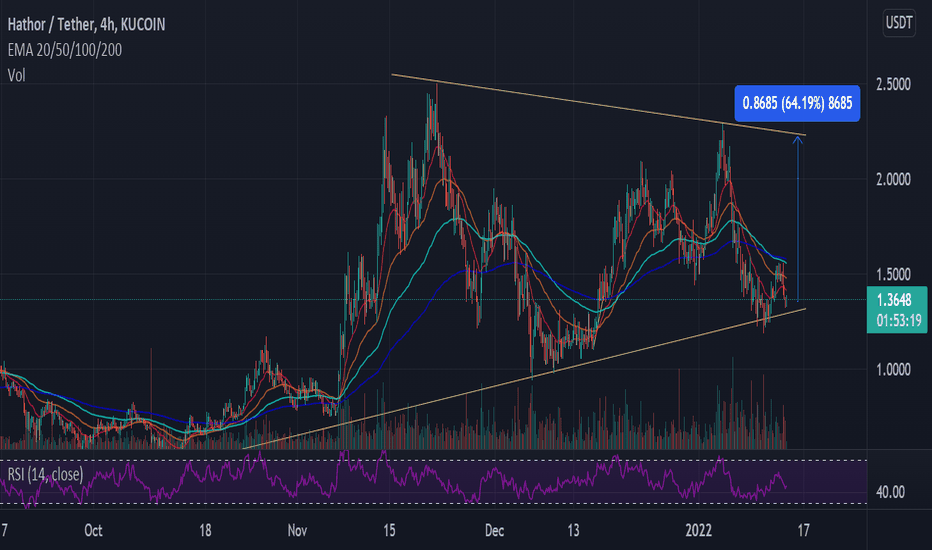The width and height of the screenshot is (932, 550).
Task: Click the blue 0.8685 (64.19%) measurement label
Action: (797, 103)
